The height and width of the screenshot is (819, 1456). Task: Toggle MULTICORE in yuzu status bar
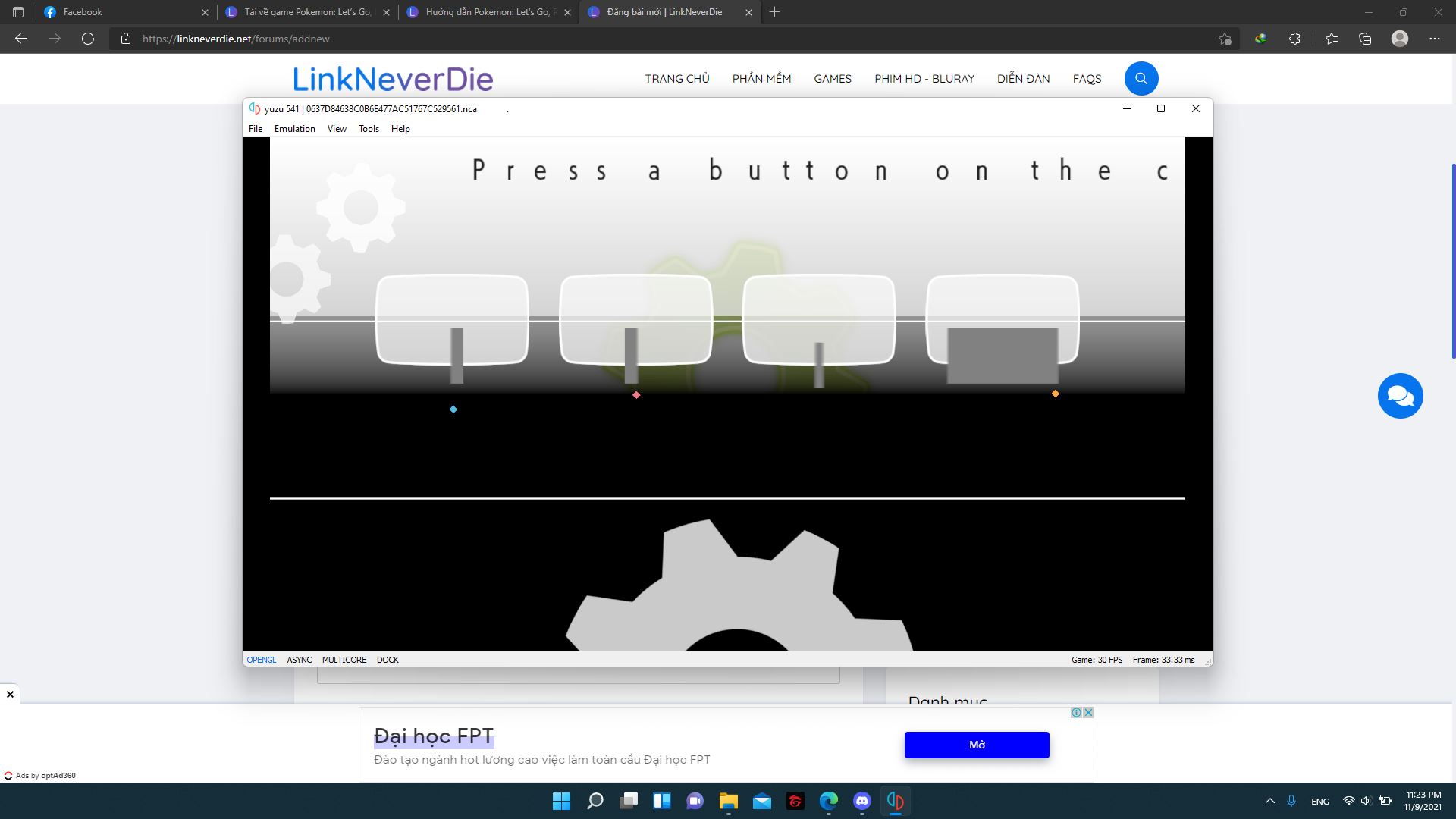(x=344, y=660)
